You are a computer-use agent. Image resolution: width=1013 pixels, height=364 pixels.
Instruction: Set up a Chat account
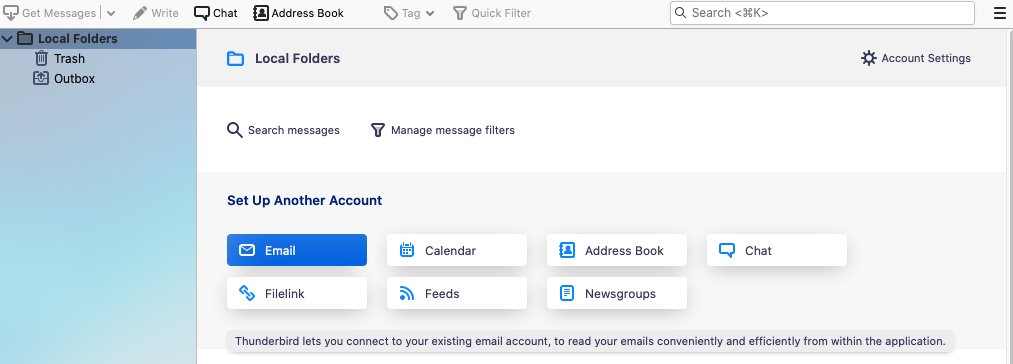(x=777, y=250)
